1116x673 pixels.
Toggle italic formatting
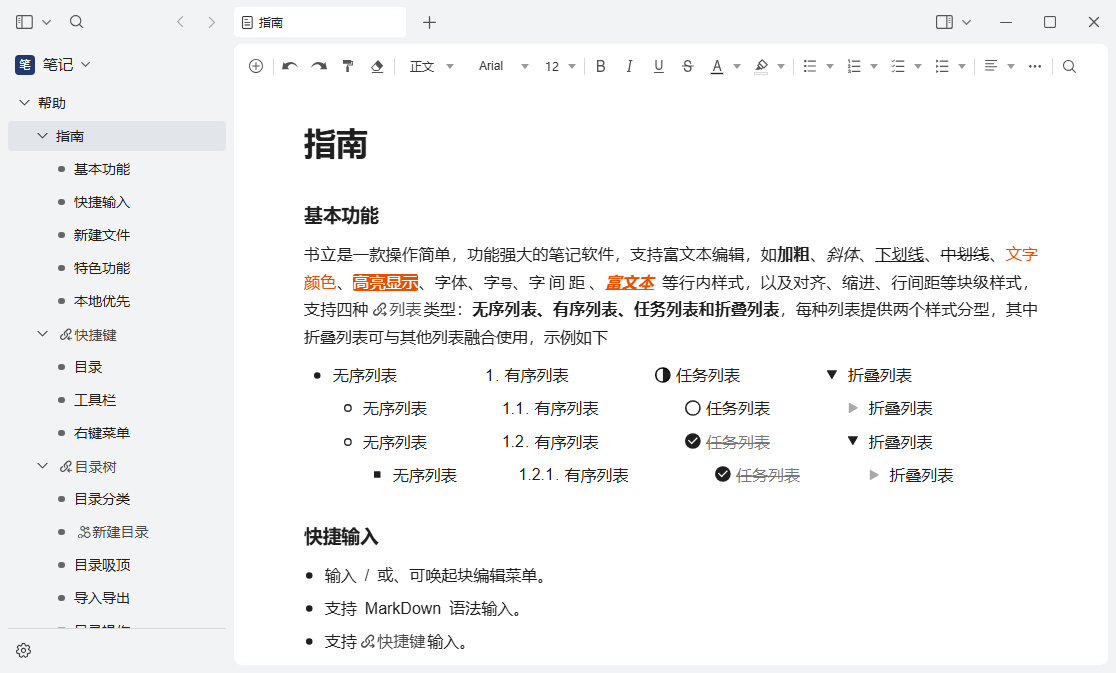[x=629, y=65]
